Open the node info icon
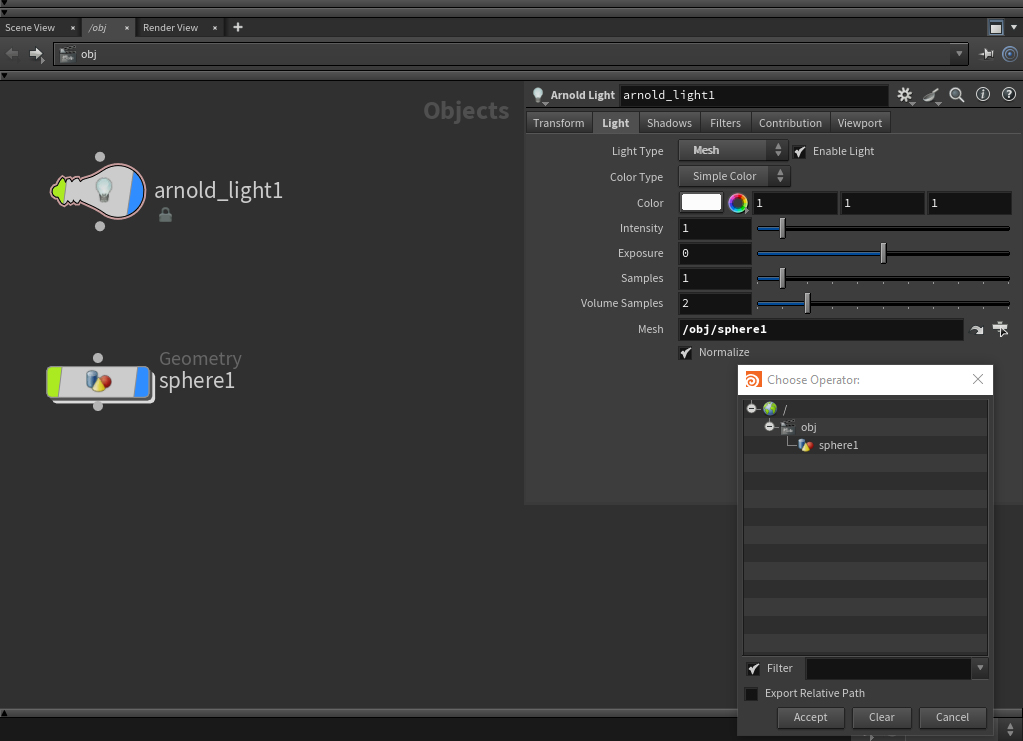This screenshot has width=1023, height=741. click(x=983, y=95)
